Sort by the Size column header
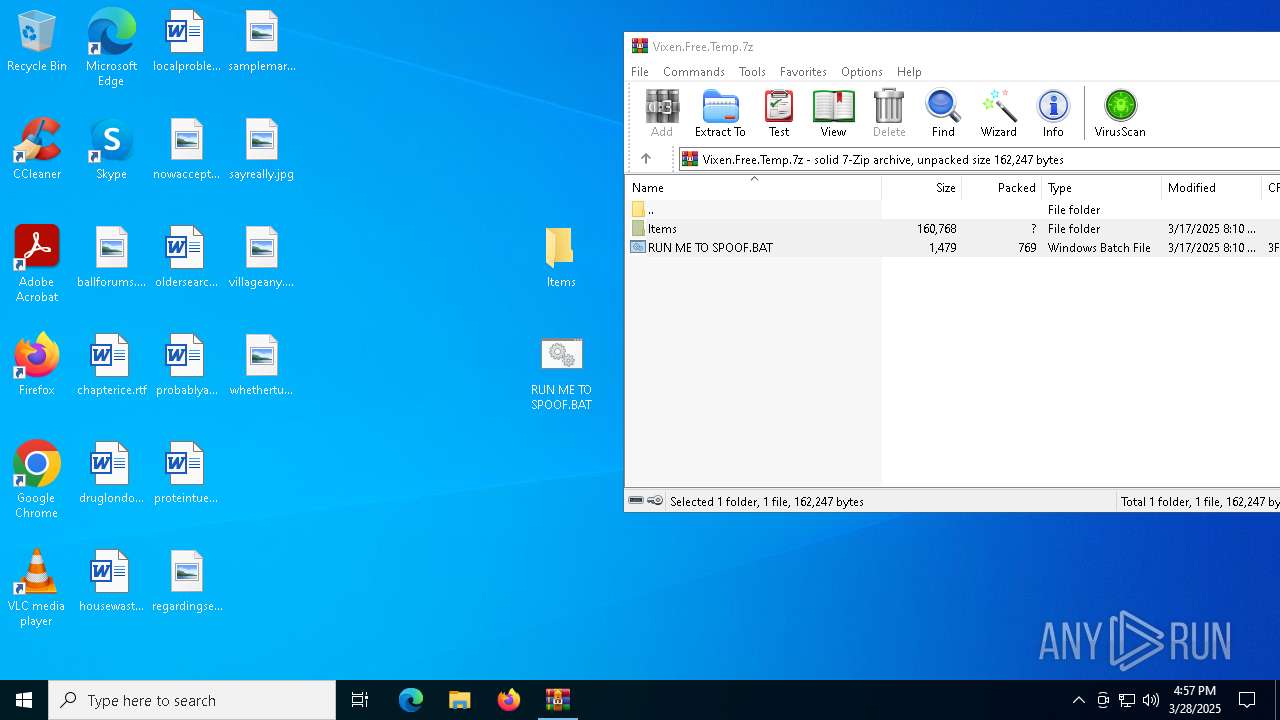1280x720 pixels. point(922,188)
